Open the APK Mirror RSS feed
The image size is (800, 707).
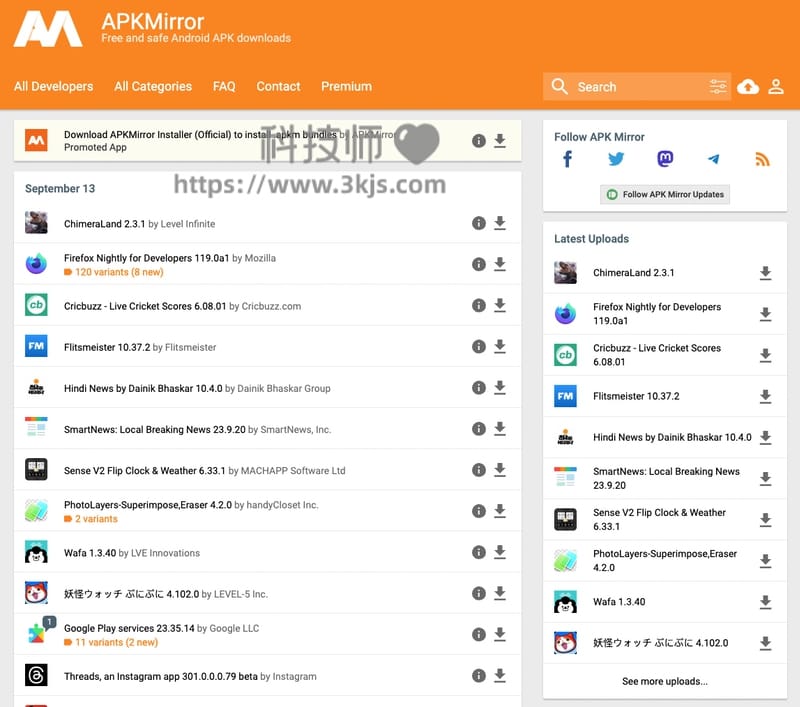click(762, 160)
